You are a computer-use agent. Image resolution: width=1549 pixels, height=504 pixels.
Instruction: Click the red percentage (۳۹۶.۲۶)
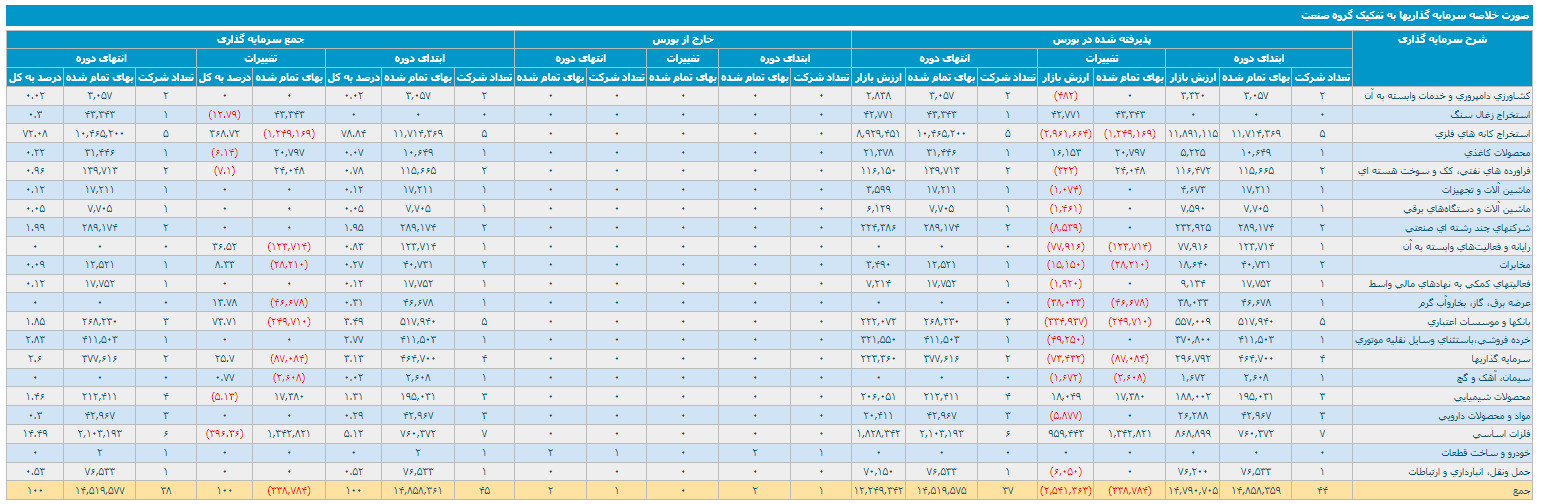click(224, 434)
